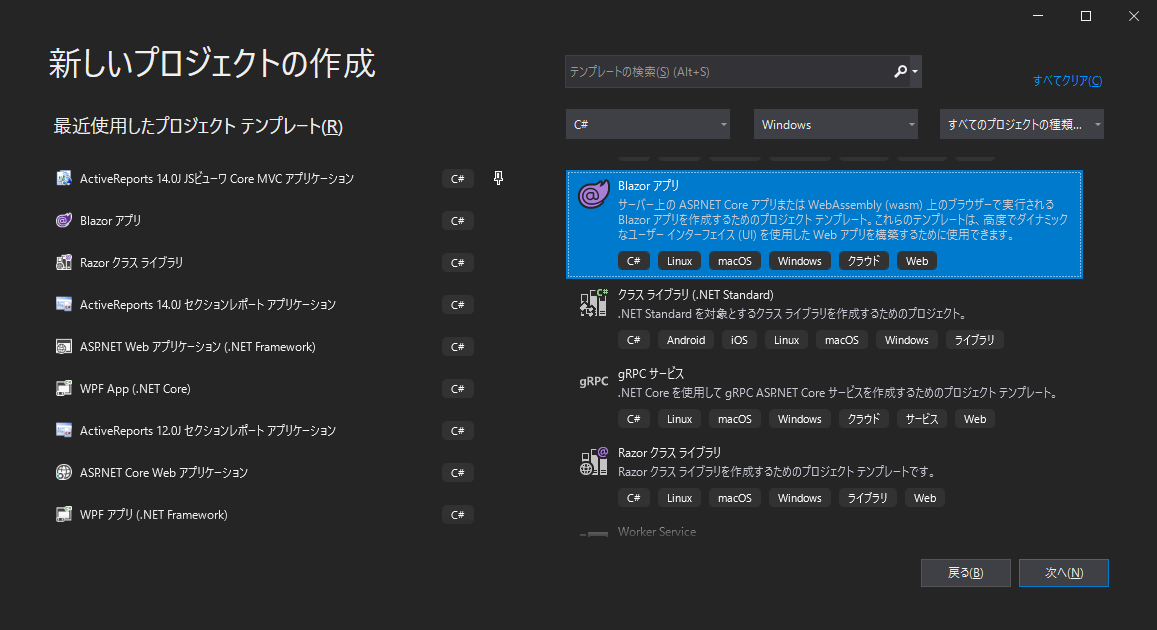Image resolution: width=1157 pixels, height=630 pixels.
Task: Click the Razor class library icon in recent list
Action: 64,262
